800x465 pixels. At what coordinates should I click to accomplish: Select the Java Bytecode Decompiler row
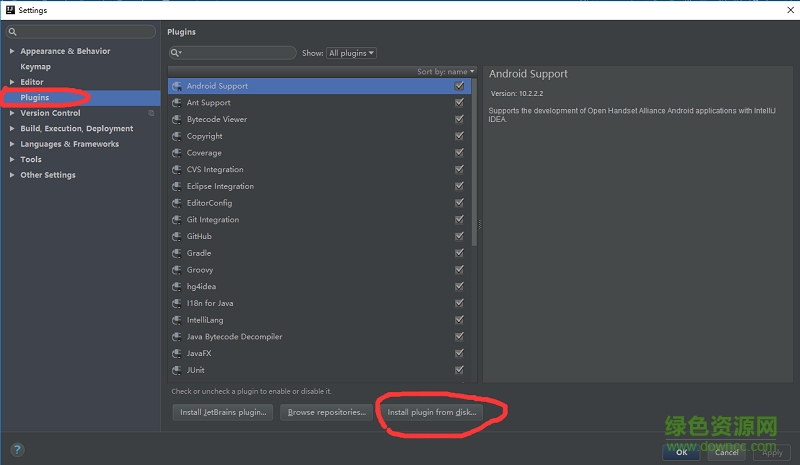319,337
